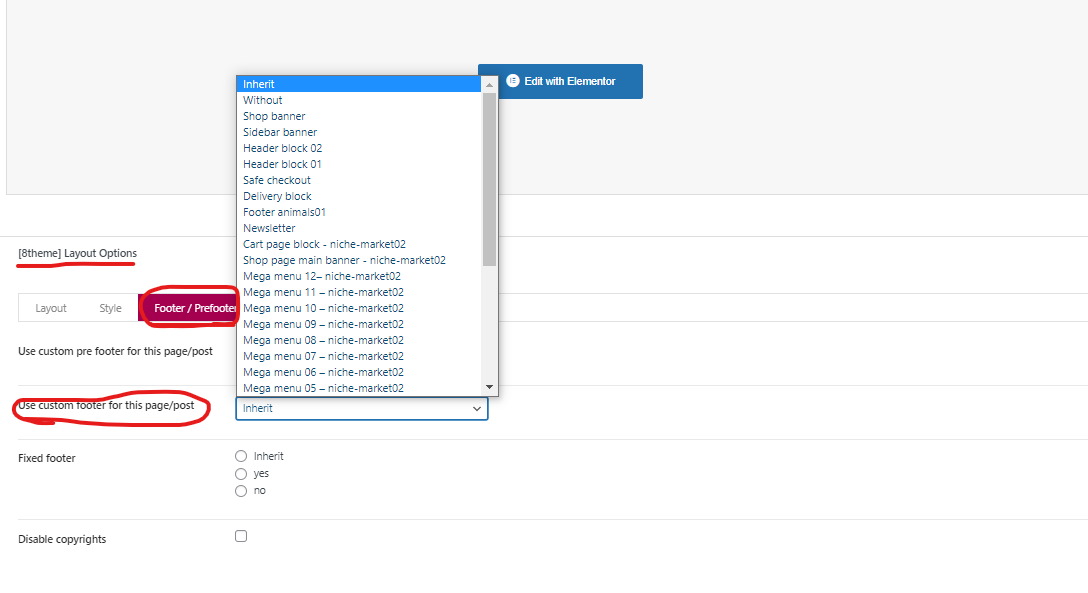Choose Mega menu 12 niche-market02
The width and height of the screenshot is (1088, 593).
click(359, 276)
